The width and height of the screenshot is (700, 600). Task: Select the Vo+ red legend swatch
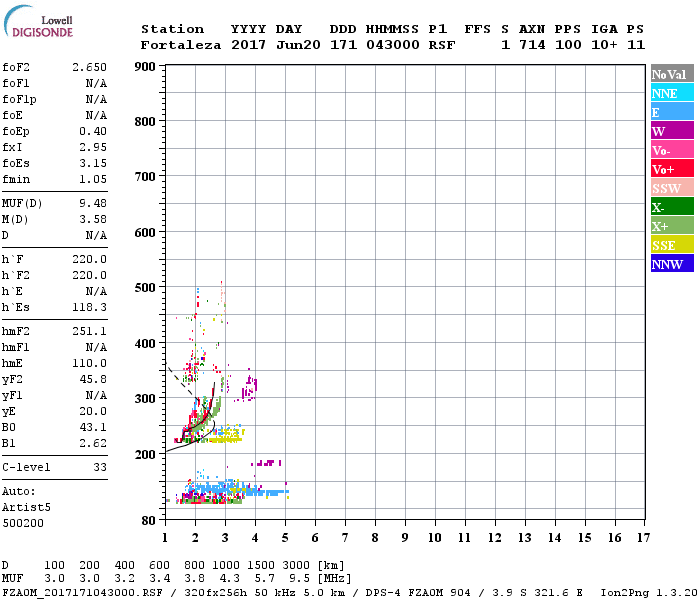pyautogui.click(x=672, y=169)
